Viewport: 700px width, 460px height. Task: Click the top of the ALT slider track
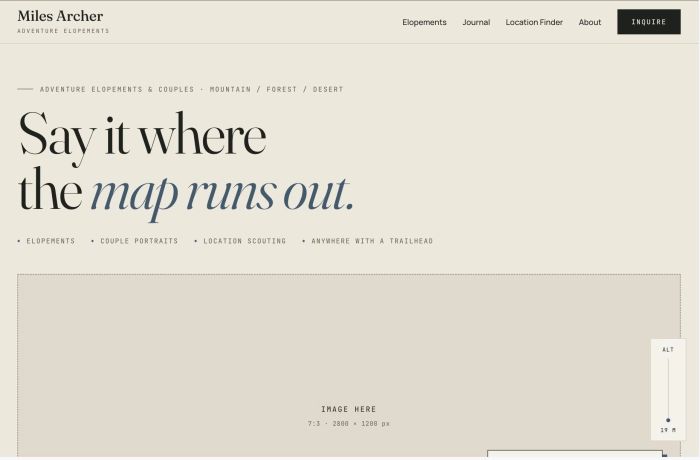pos(668,360)
